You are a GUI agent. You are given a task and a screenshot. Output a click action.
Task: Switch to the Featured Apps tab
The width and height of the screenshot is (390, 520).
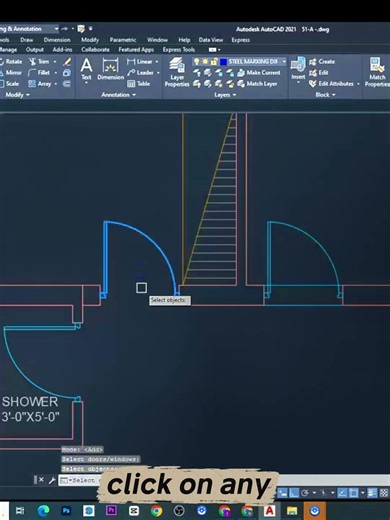tap(136, 50)
